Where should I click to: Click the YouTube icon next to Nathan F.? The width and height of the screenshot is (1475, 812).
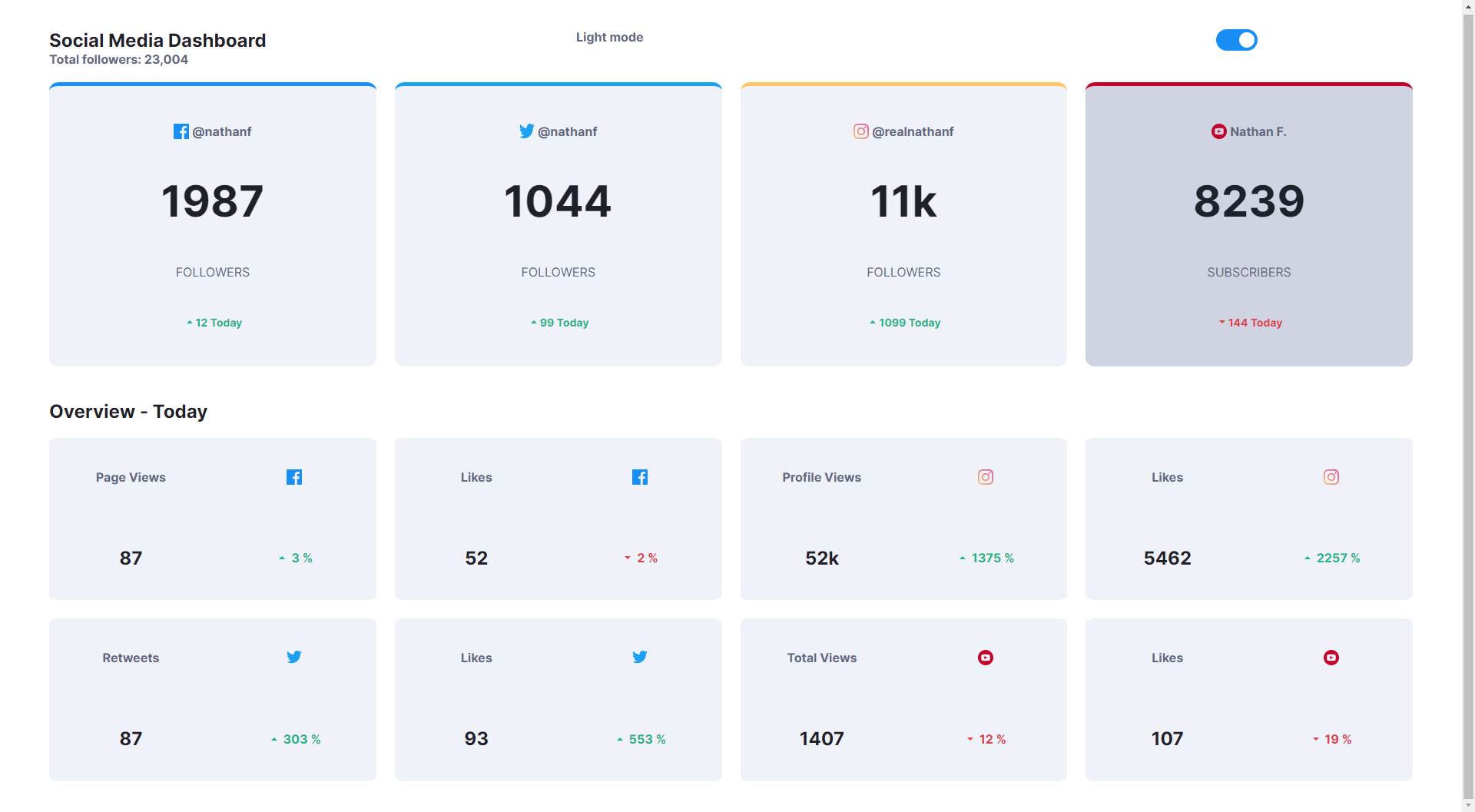[1218, 131]
